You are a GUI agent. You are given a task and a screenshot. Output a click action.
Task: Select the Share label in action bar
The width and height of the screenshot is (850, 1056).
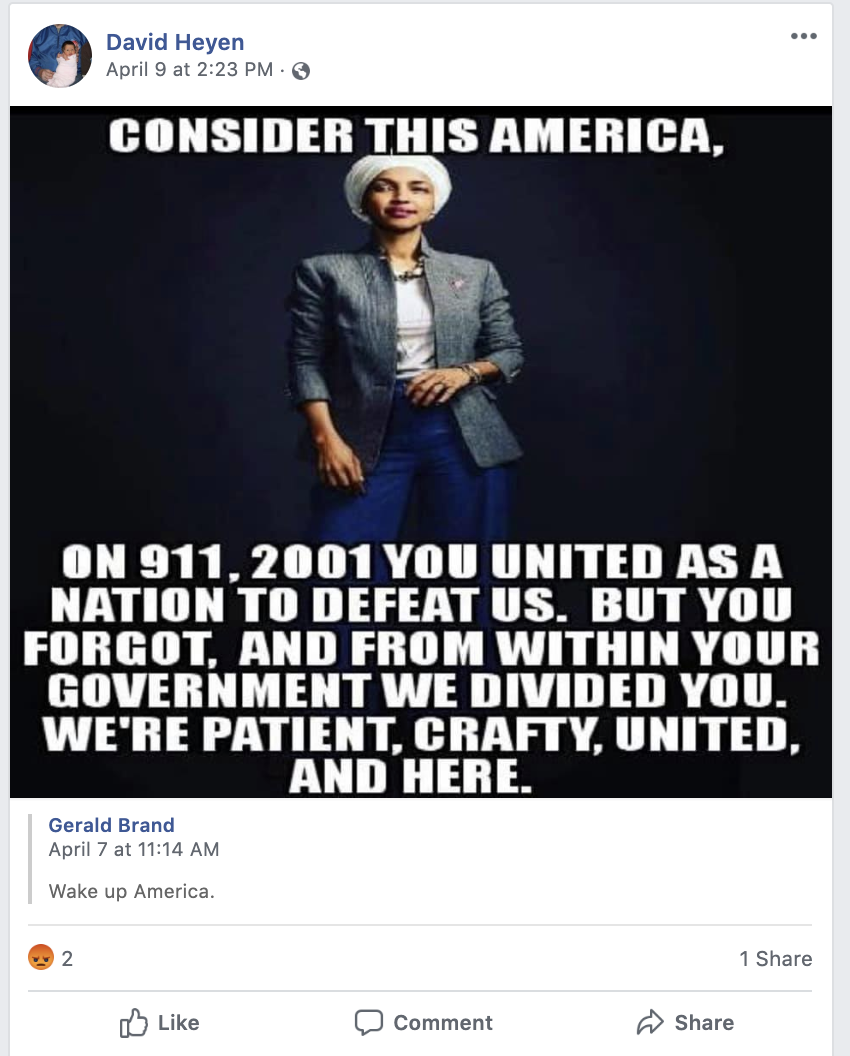click(x=704, y=1023)
